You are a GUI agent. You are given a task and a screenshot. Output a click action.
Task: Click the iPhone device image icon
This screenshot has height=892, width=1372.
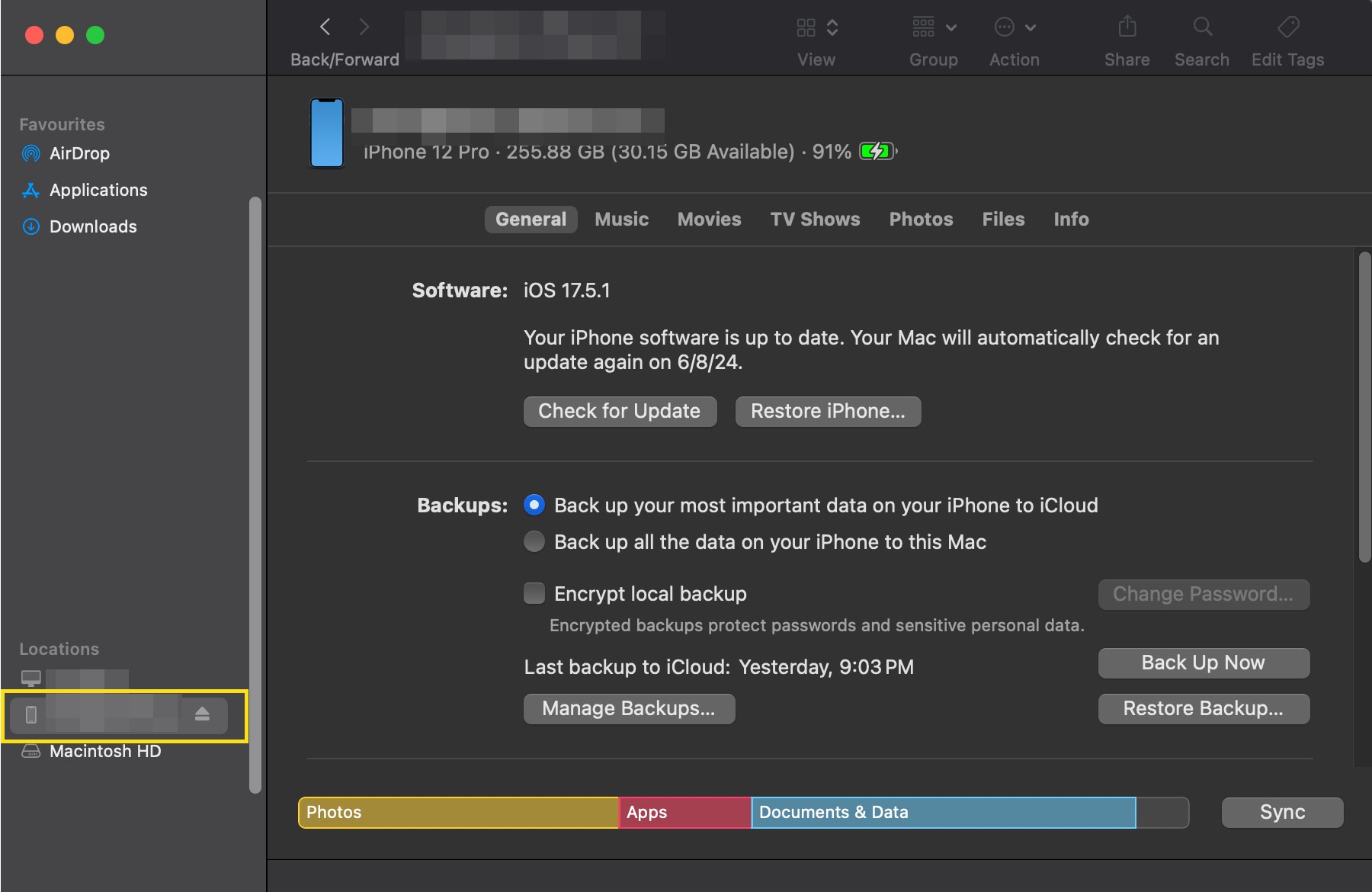(327, 133)
